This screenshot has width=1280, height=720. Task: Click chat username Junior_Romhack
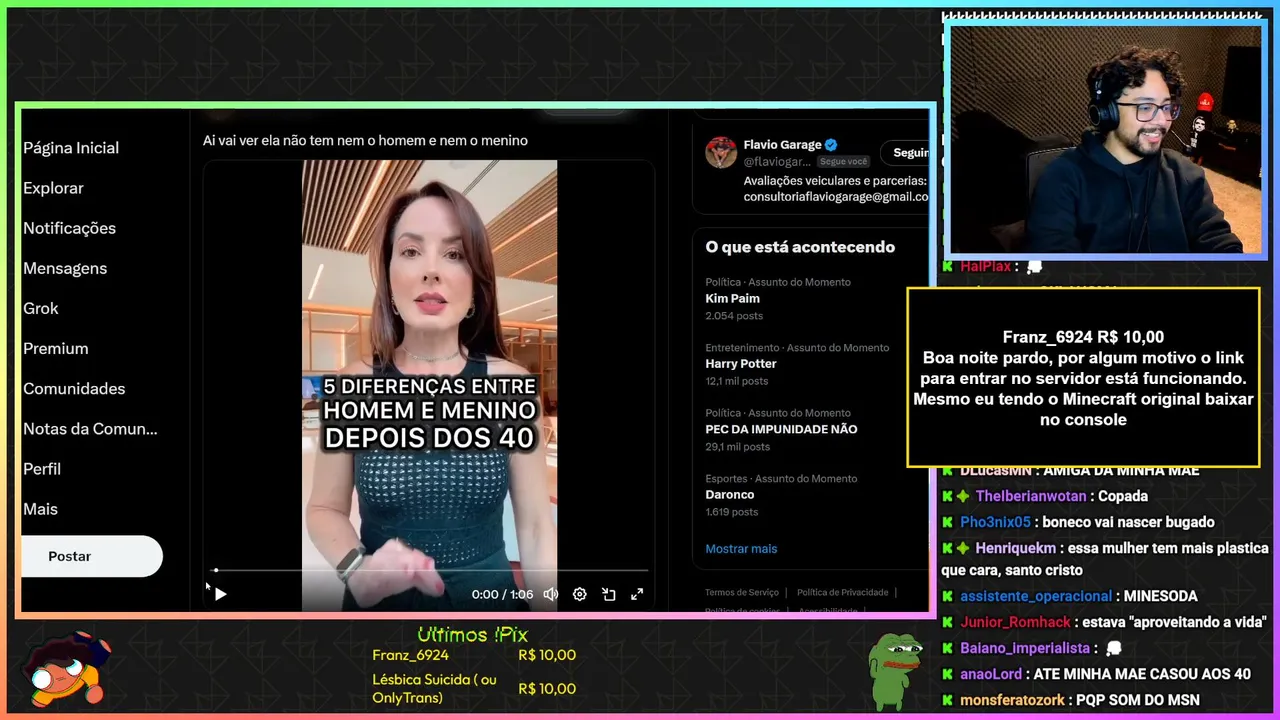[x=1015, y=622]
